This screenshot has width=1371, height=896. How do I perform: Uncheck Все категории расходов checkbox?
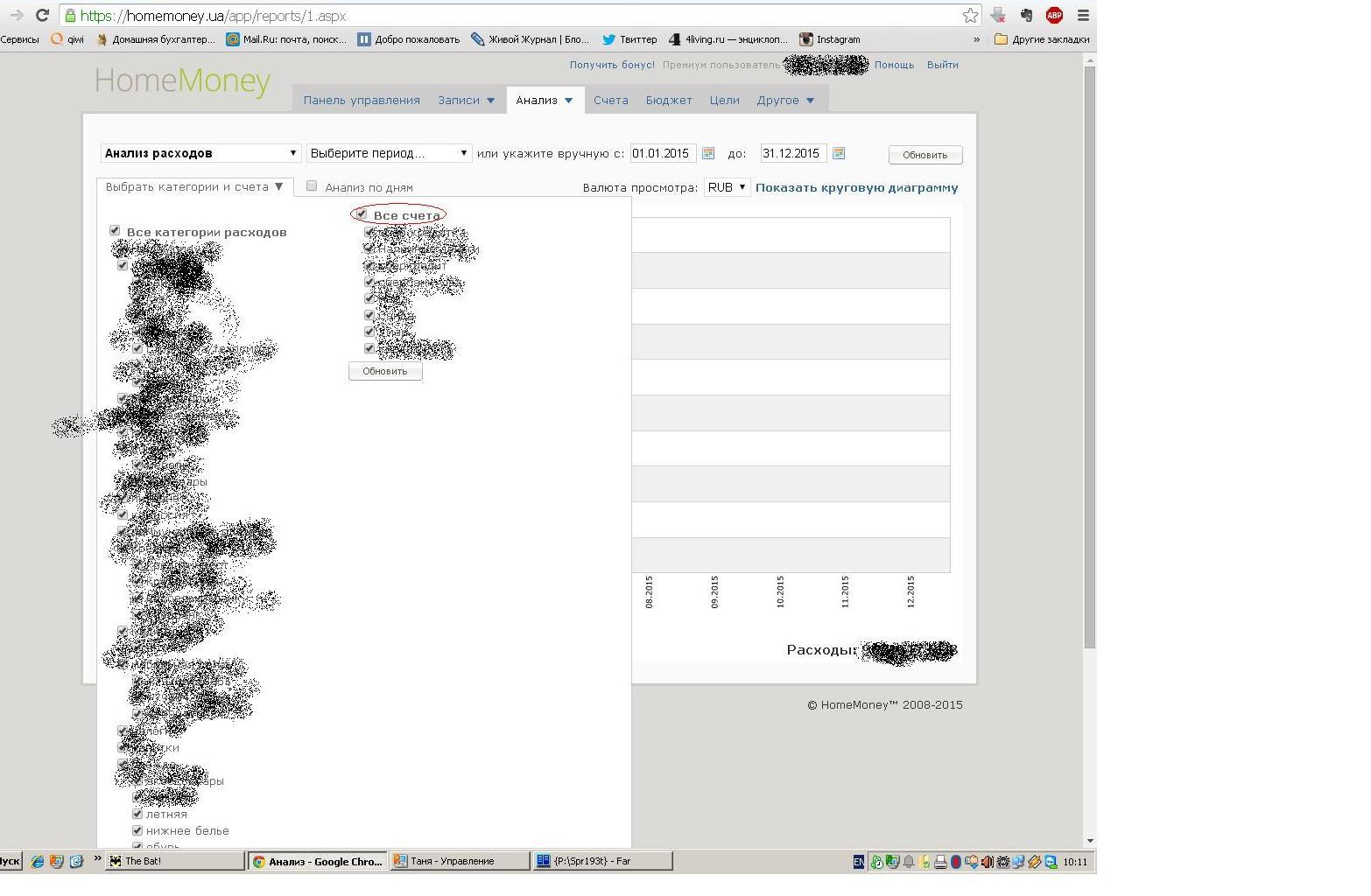115,230
